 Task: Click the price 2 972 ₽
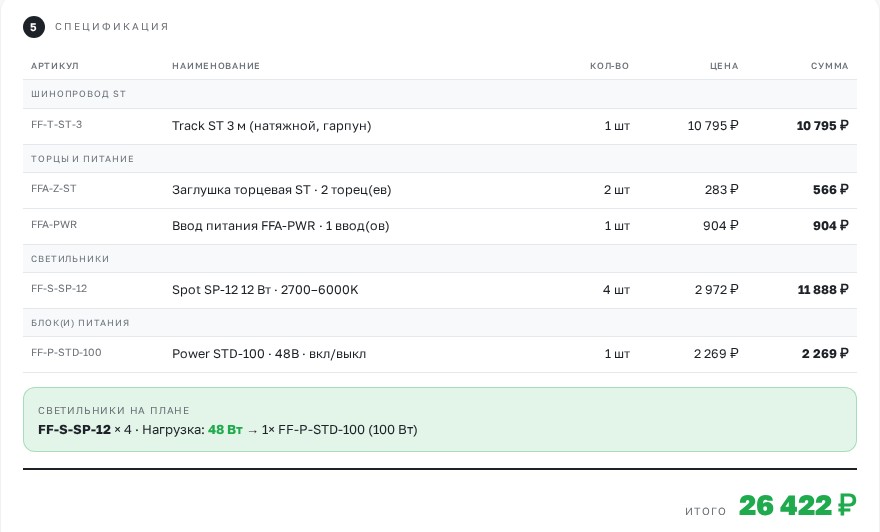pyautogui.click(x=717, y=290)
